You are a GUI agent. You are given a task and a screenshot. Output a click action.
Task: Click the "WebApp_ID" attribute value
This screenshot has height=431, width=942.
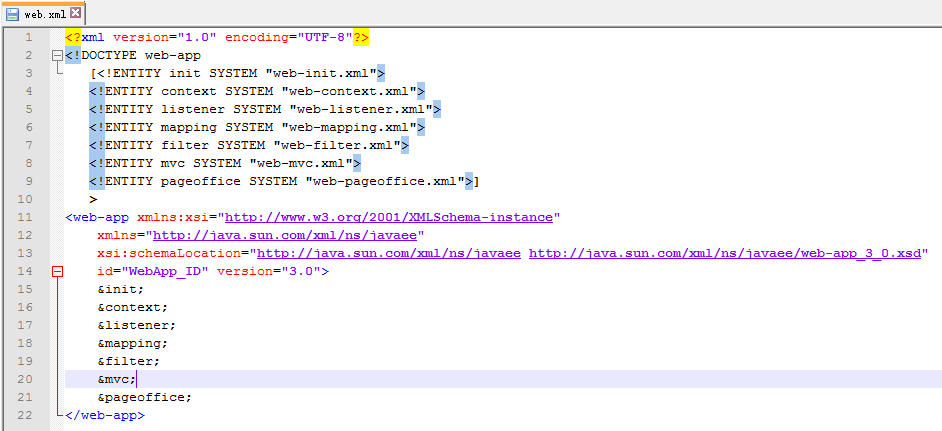point(165,272)
